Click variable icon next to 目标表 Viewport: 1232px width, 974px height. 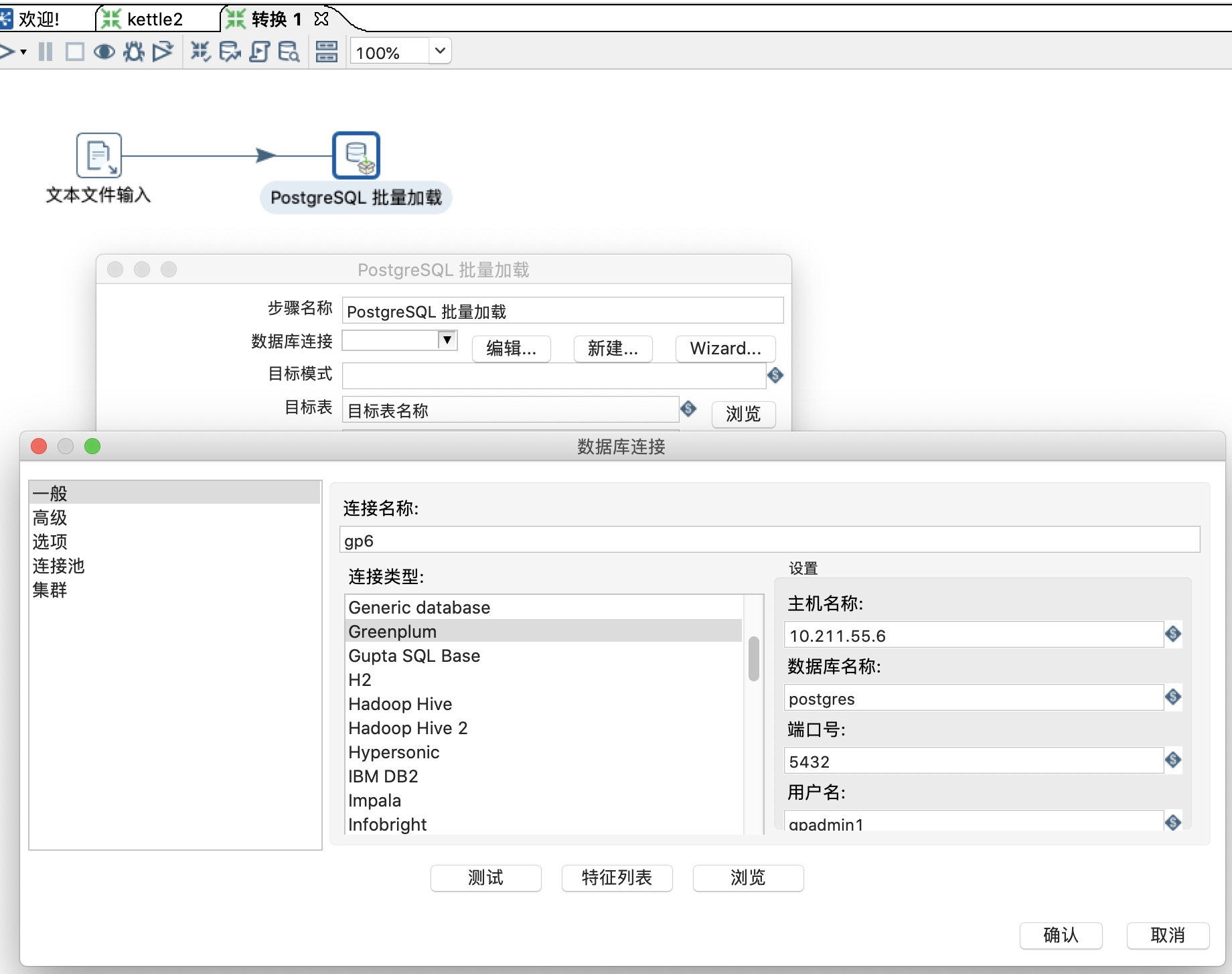[x=688, y=409]
